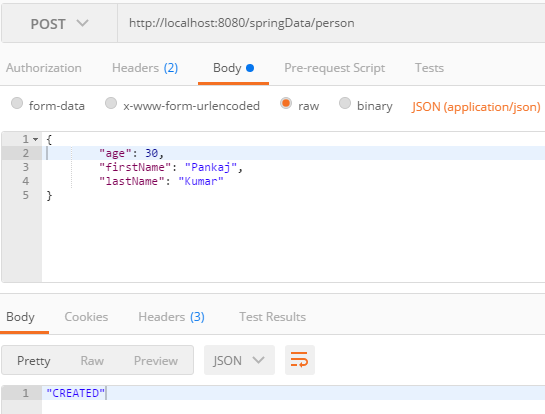Select the x-www-form-urlencoded radio option
The image size is (545, 414).
111,103
